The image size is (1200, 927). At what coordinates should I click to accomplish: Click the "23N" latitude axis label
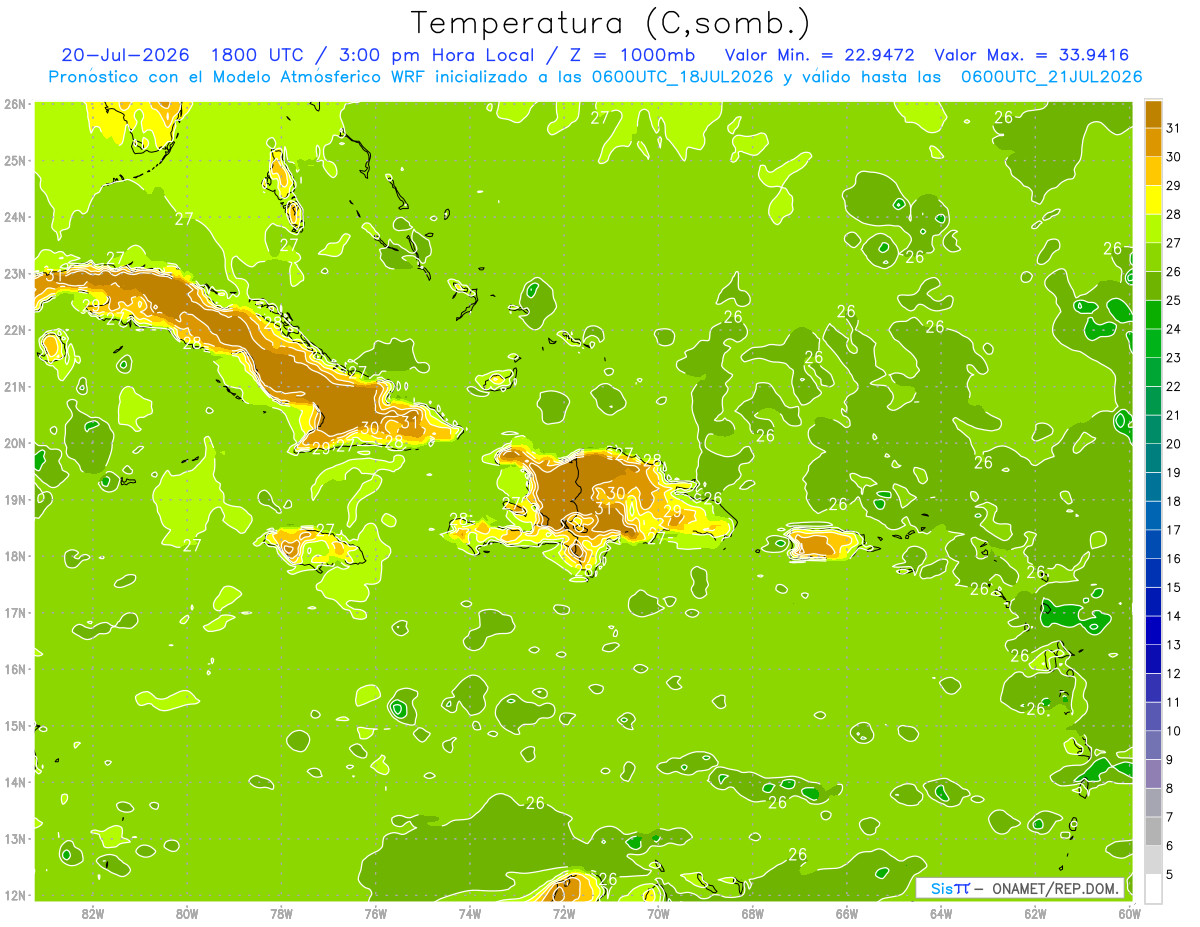(14, 273)
